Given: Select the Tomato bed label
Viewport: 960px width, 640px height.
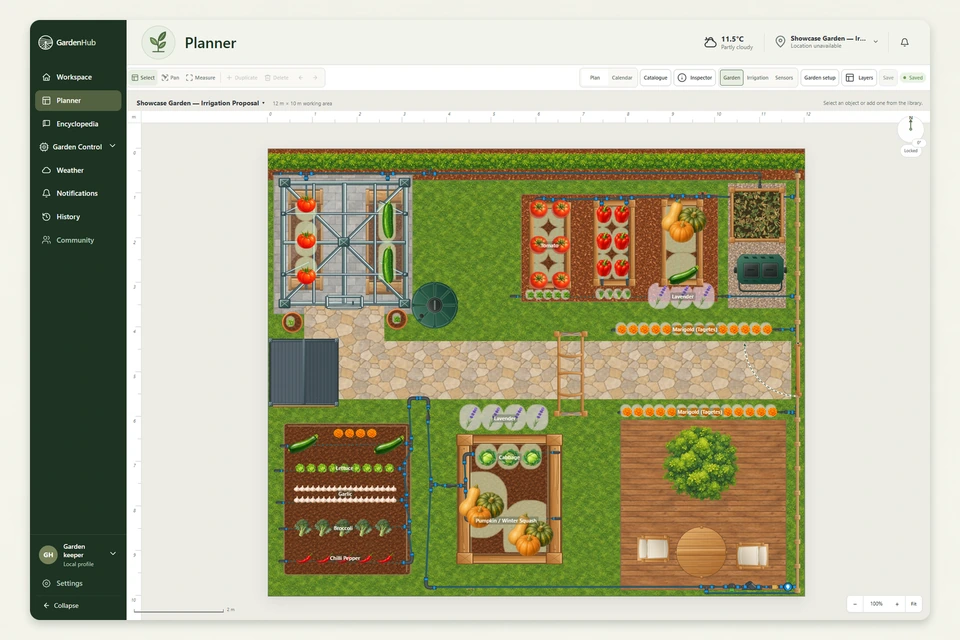Looking at the screenshot, I should pyautogui.click(x=549, y=245).
